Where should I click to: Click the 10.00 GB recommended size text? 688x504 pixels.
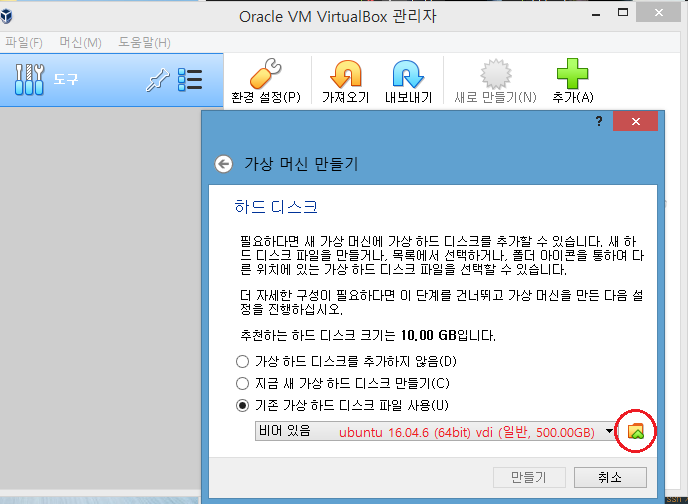click(x=428, y=336)
